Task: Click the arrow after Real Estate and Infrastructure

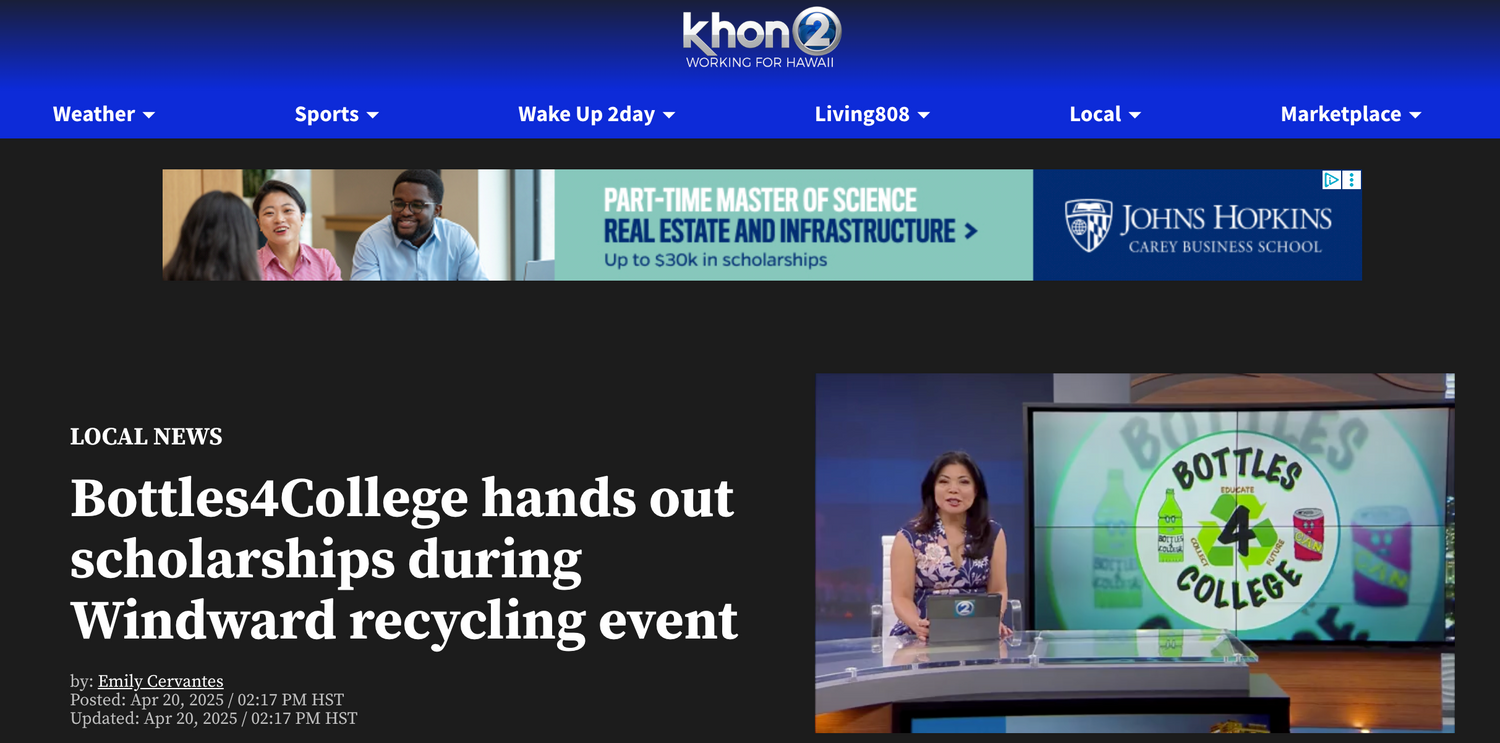Action: (970, 231)
